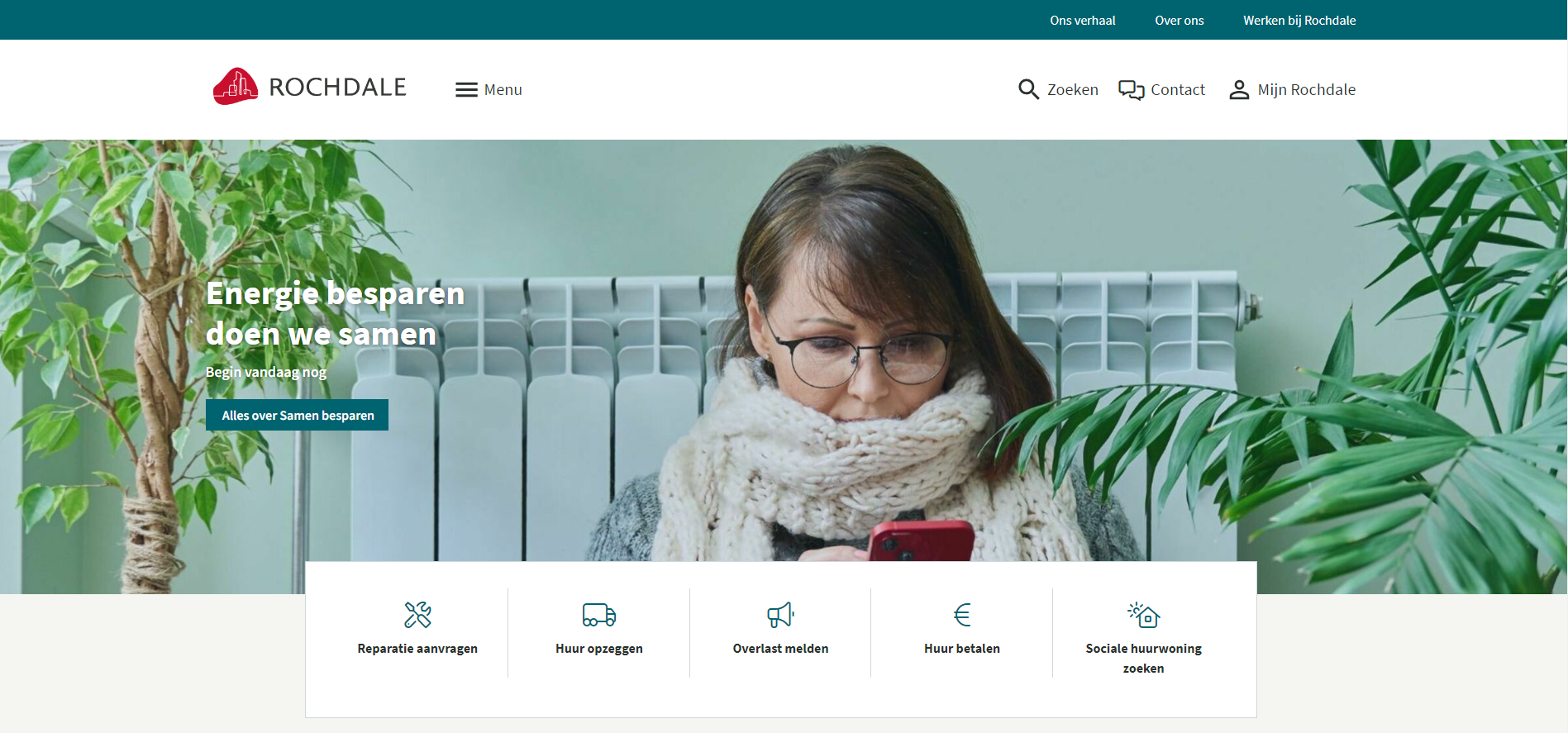
Task: Open the 'Overlast melden' text label
Action: (780, 649)
